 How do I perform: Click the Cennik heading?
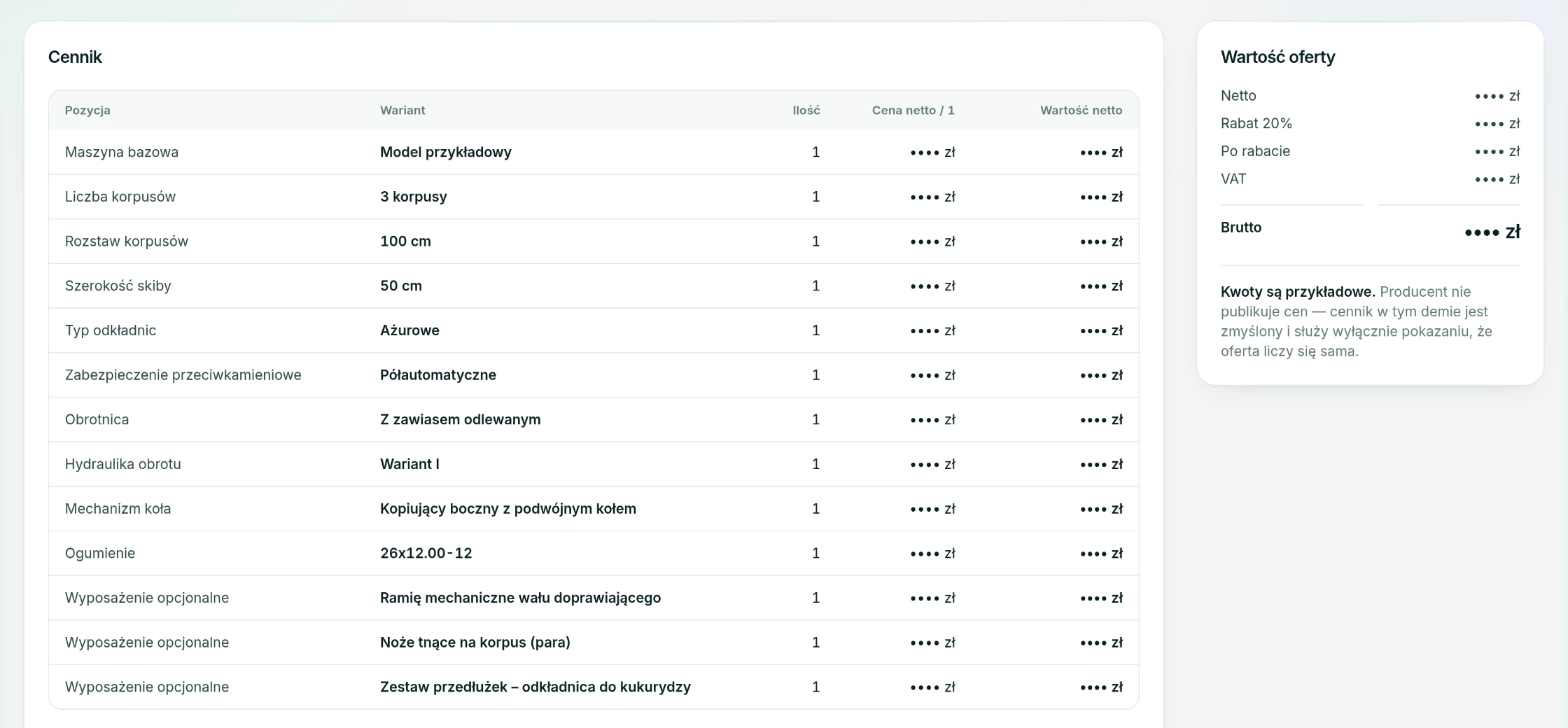(75, 57)
